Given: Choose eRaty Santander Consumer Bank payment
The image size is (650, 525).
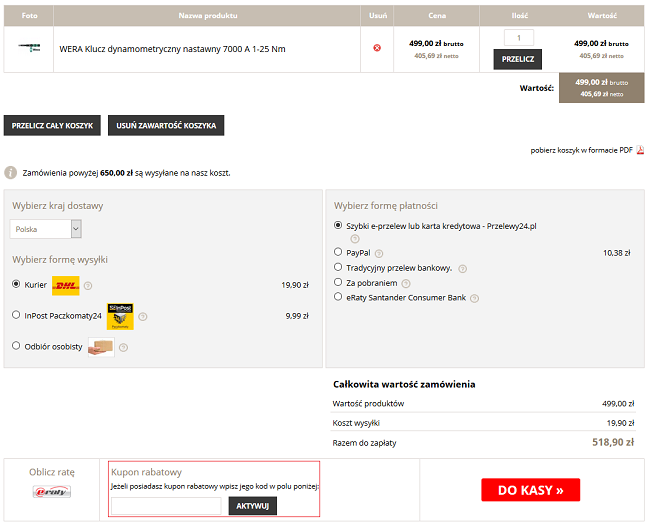Looking at the screenshot, I should pos(338,297).
